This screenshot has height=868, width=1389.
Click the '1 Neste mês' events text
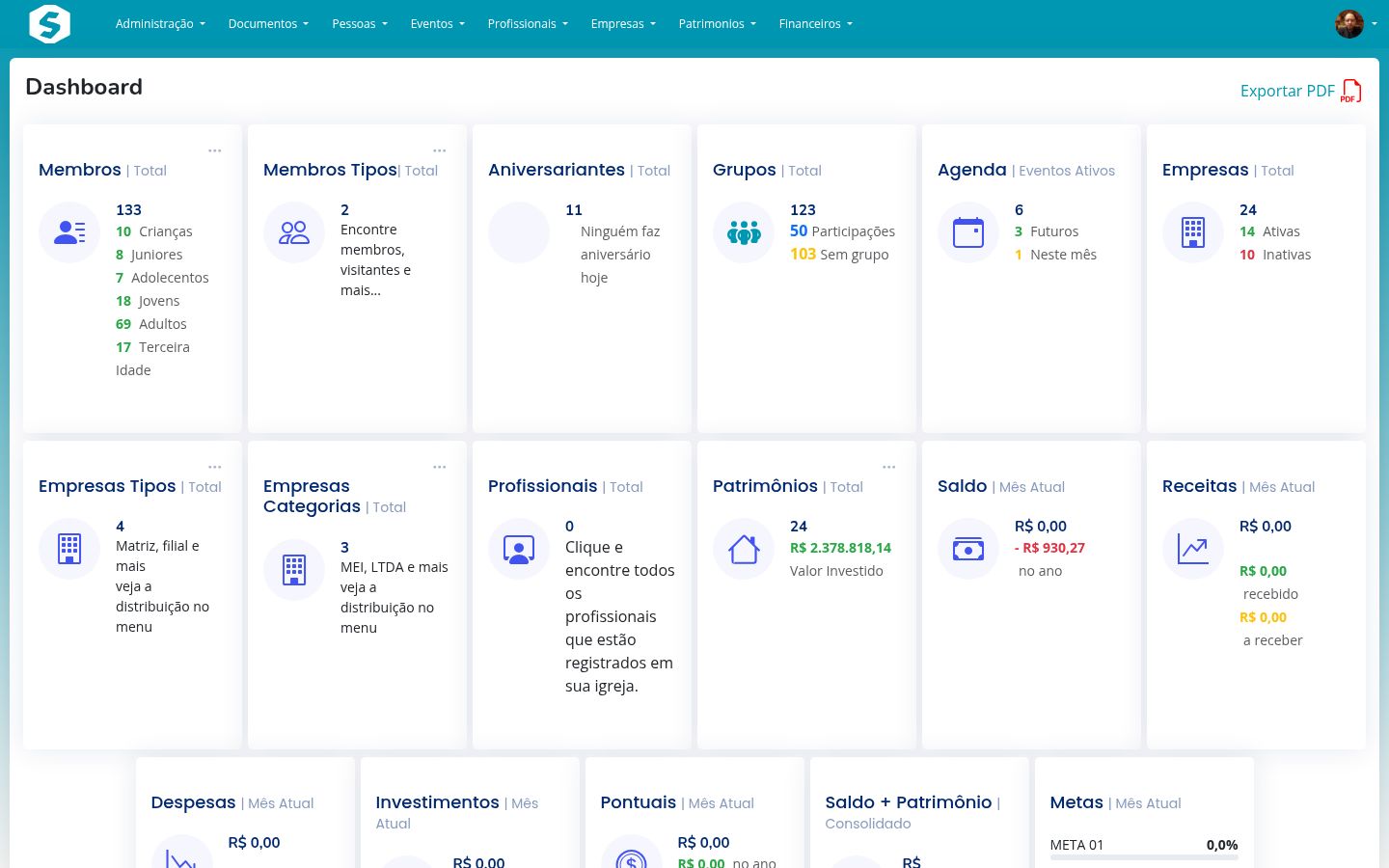click(x=1055, y=255)
